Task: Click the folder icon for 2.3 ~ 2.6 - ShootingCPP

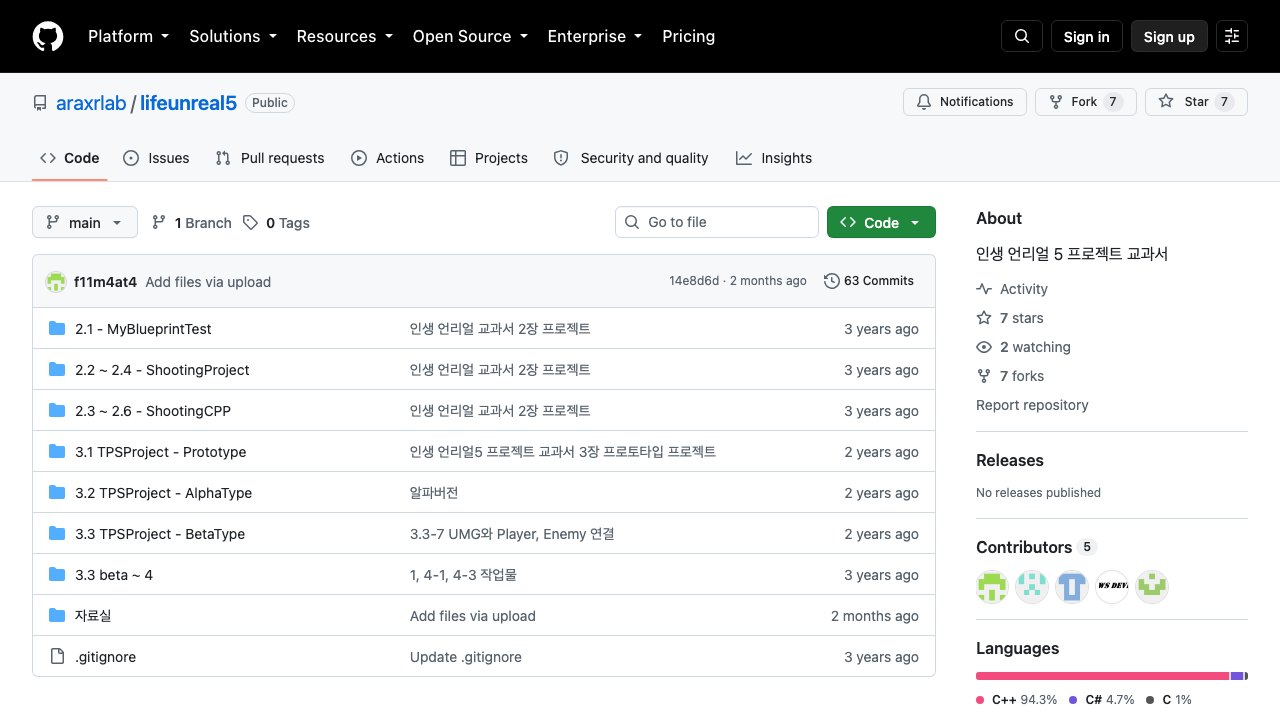Action: tap(57, 411)
